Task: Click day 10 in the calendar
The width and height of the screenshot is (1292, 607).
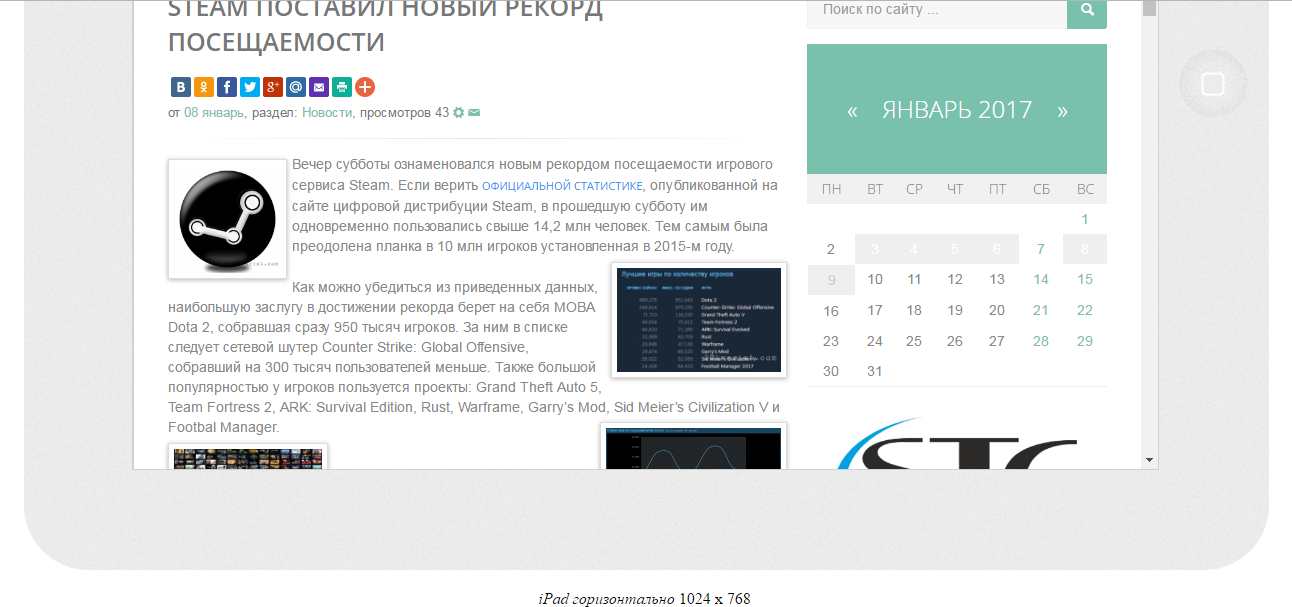Action: pyautogui.click(x=875, y=280)
